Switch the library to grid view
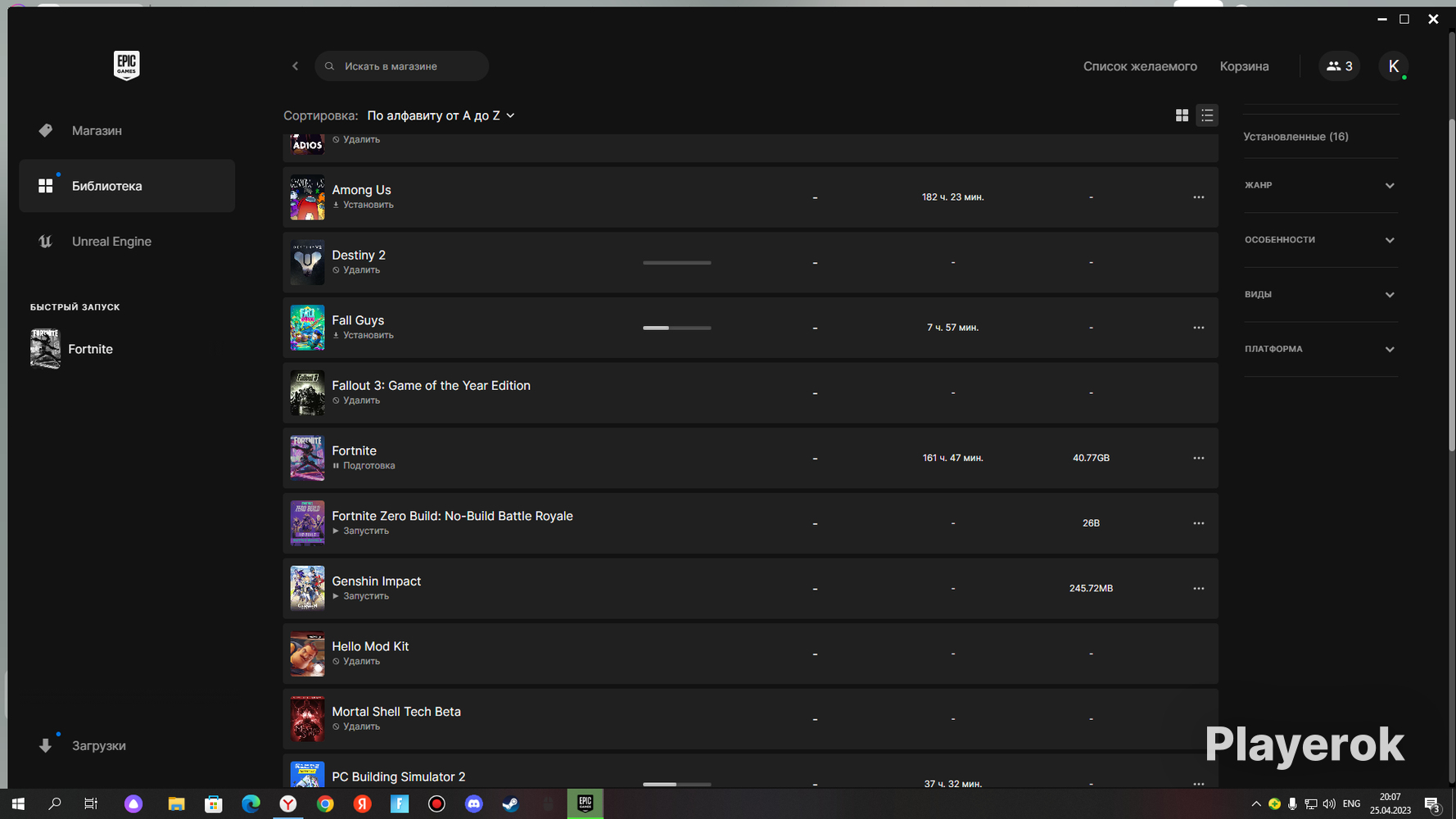 [1182, 115]
